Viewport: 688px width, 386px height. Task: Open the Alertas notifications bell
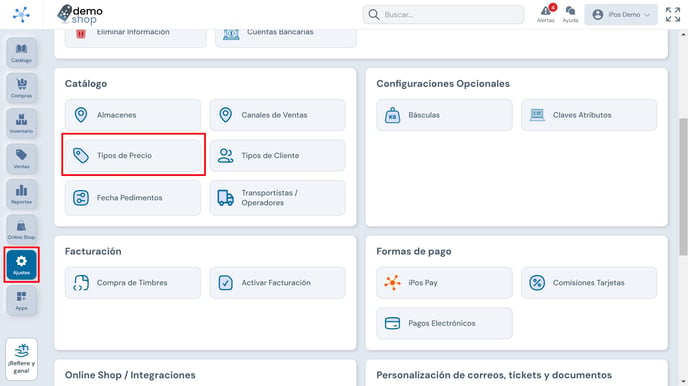point(546,14)
